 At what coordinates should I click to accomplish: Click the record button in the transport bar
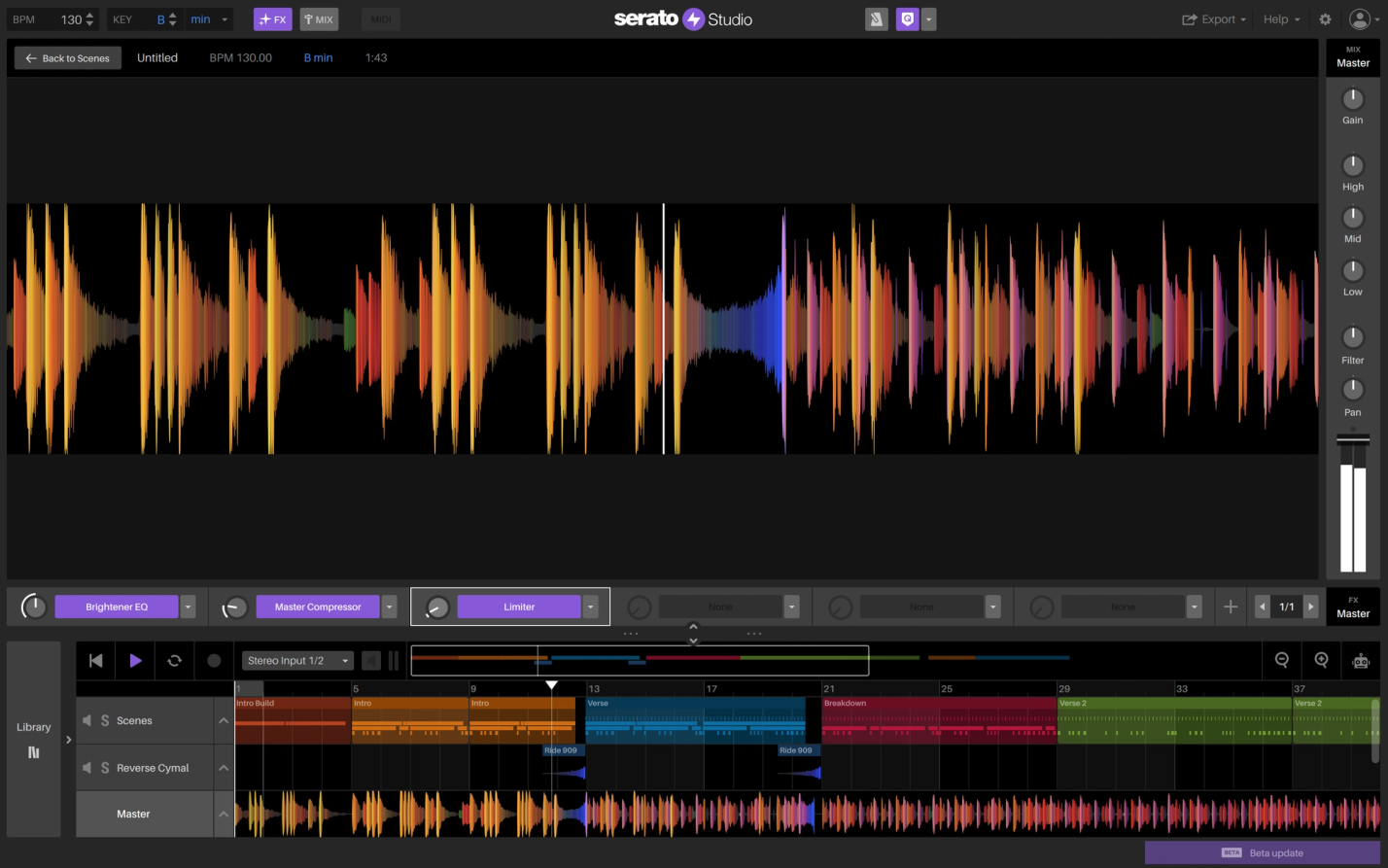214,660
